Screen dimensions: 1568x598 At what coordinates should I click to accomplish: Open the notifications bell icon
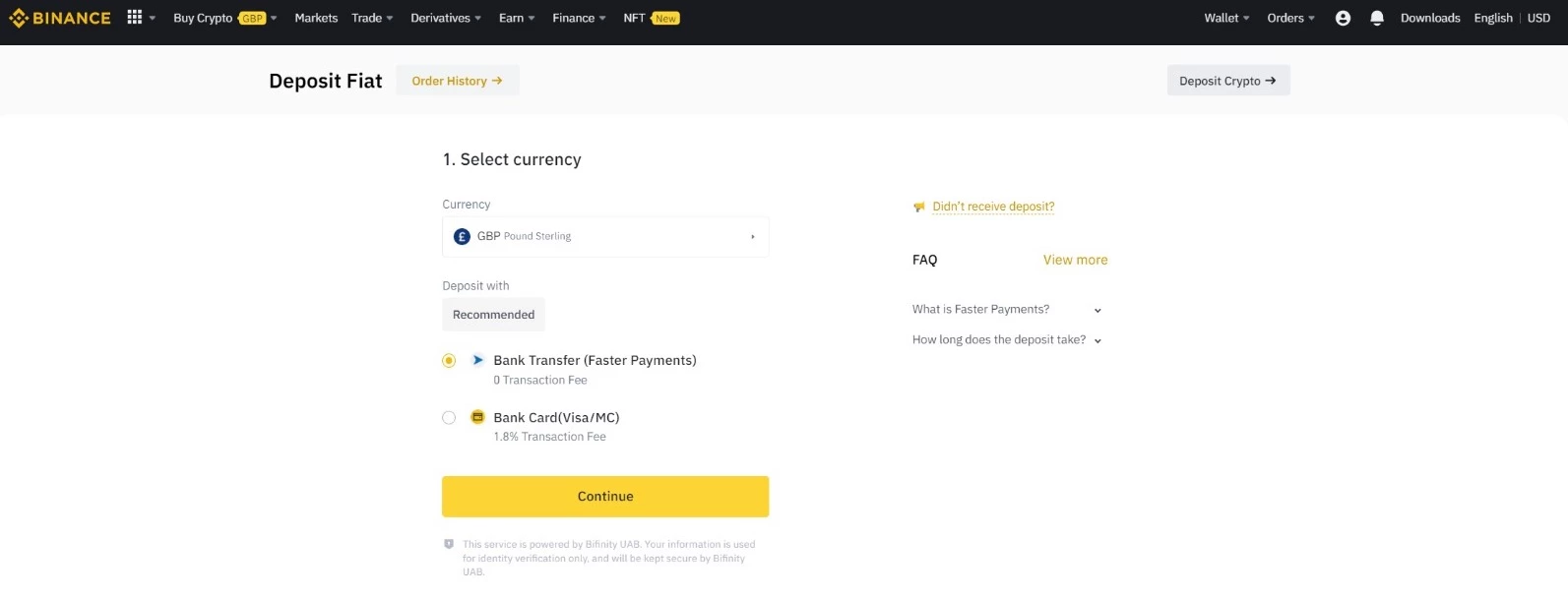tap(1377, 18)
